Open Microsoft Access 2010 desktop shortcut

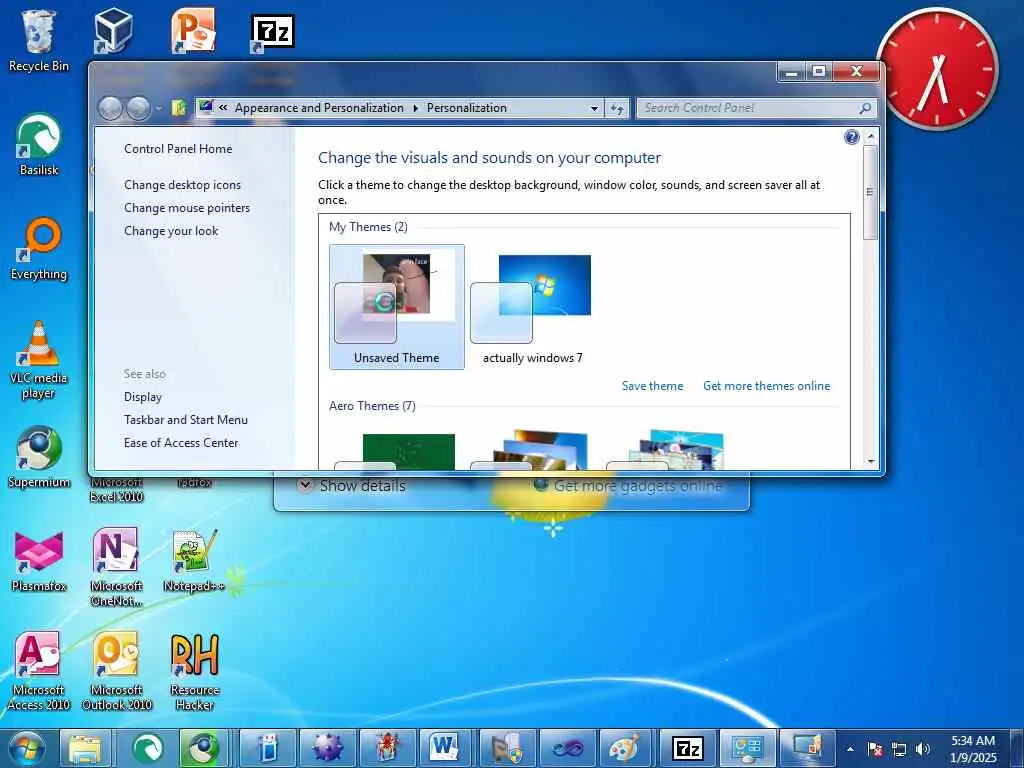(x=39, y=671)
